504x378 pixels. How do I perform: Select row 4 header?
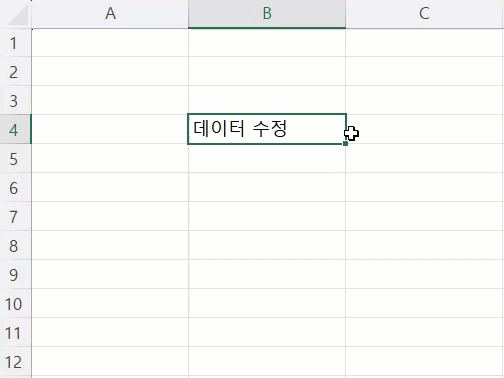tap(15, 129)
